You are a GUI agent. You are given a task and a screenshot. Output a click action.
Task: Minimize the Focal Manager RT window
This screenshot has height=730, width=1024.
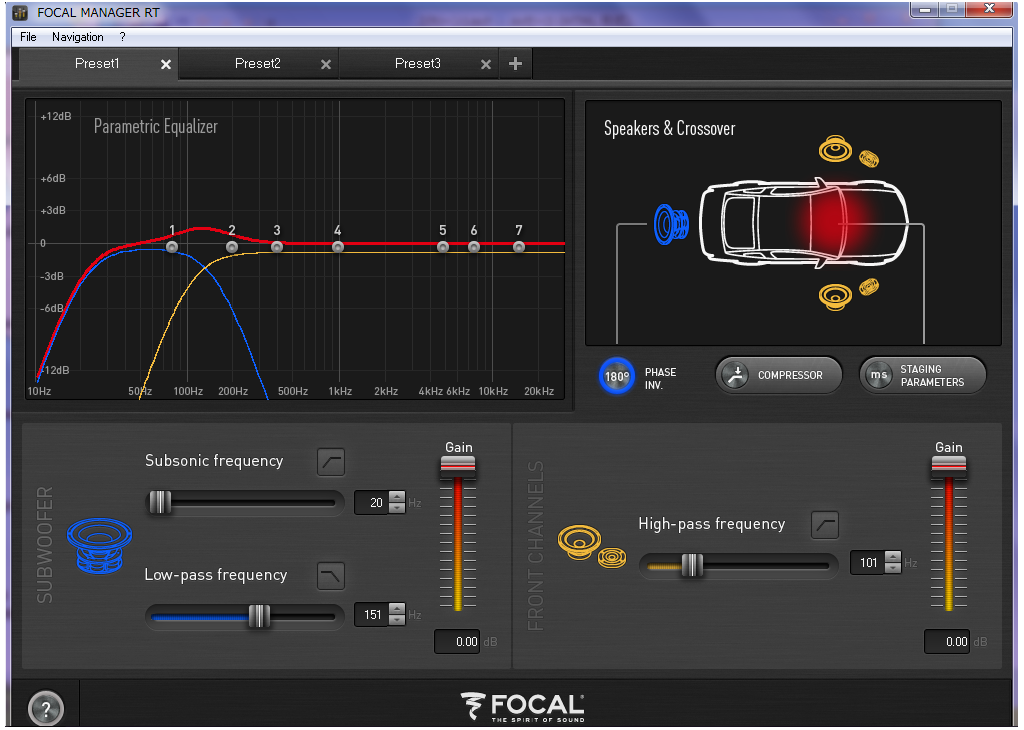(x=925, y=9)
